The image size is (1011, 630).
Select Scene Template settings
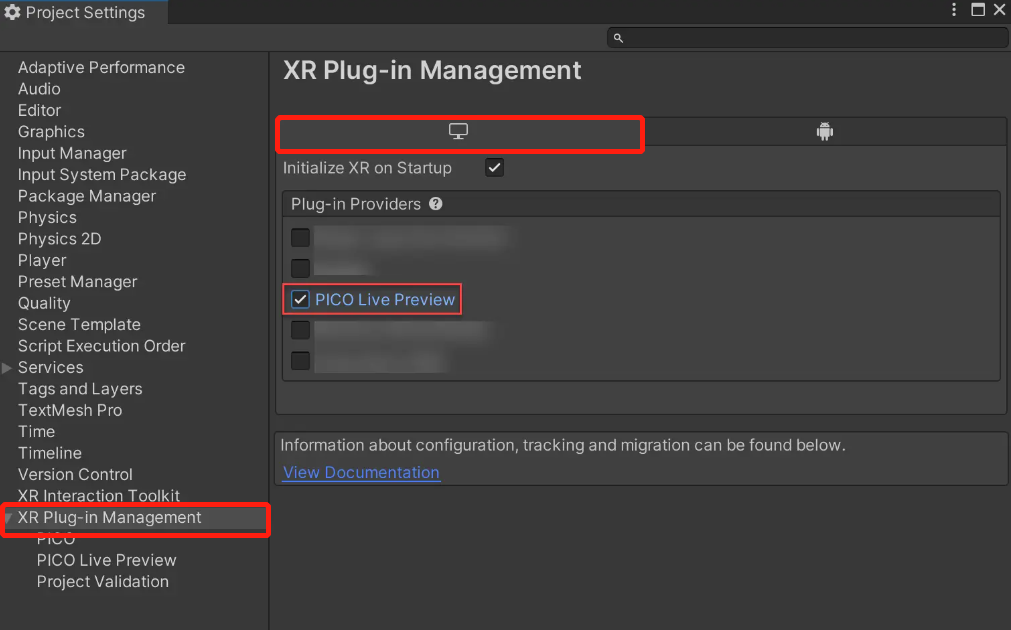click(x=79, y=324)
